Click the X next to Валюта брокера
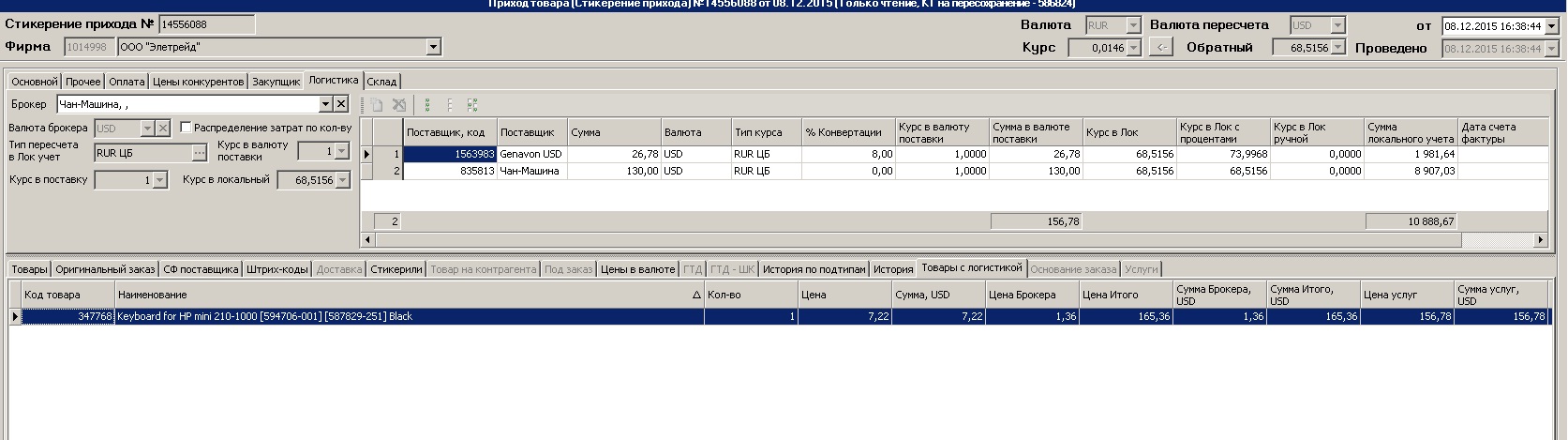This screenshot has width=1568, height=440. (163, 128)
